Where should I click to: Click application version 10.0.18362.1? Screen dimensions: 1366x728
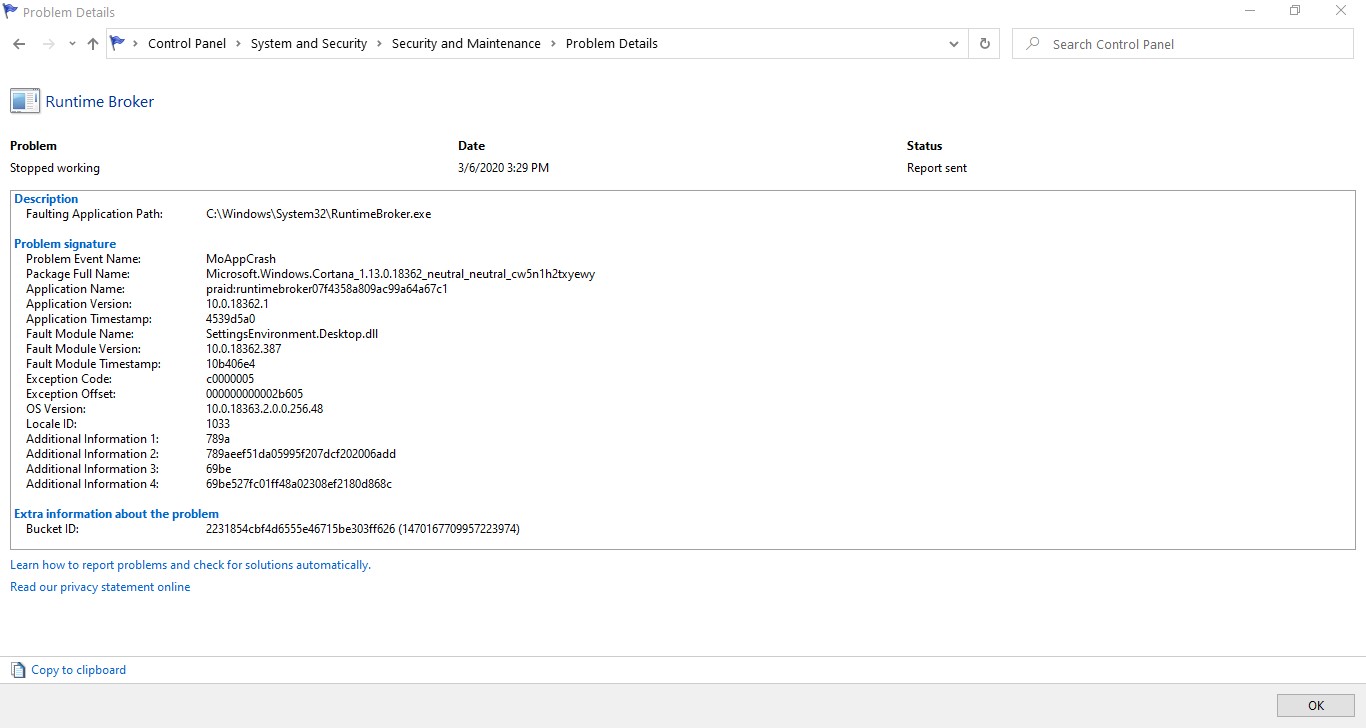click(238, 304)
